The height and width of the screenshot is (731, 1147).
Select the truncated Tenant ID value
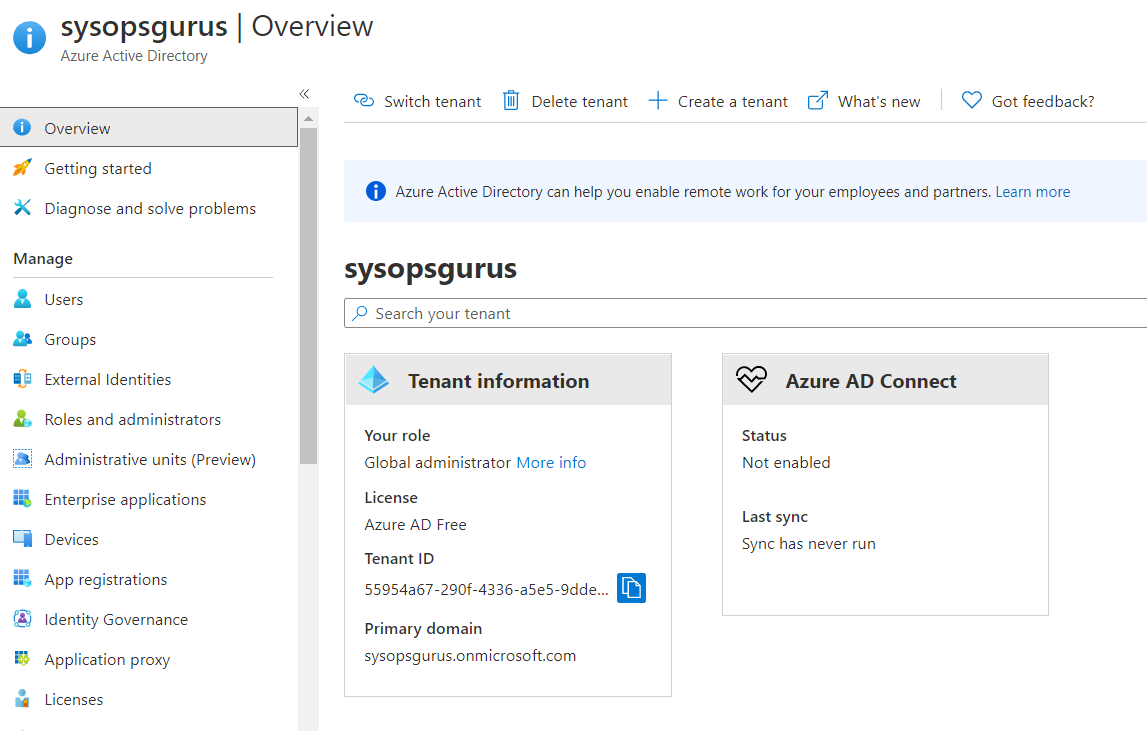tap(486, 589)
